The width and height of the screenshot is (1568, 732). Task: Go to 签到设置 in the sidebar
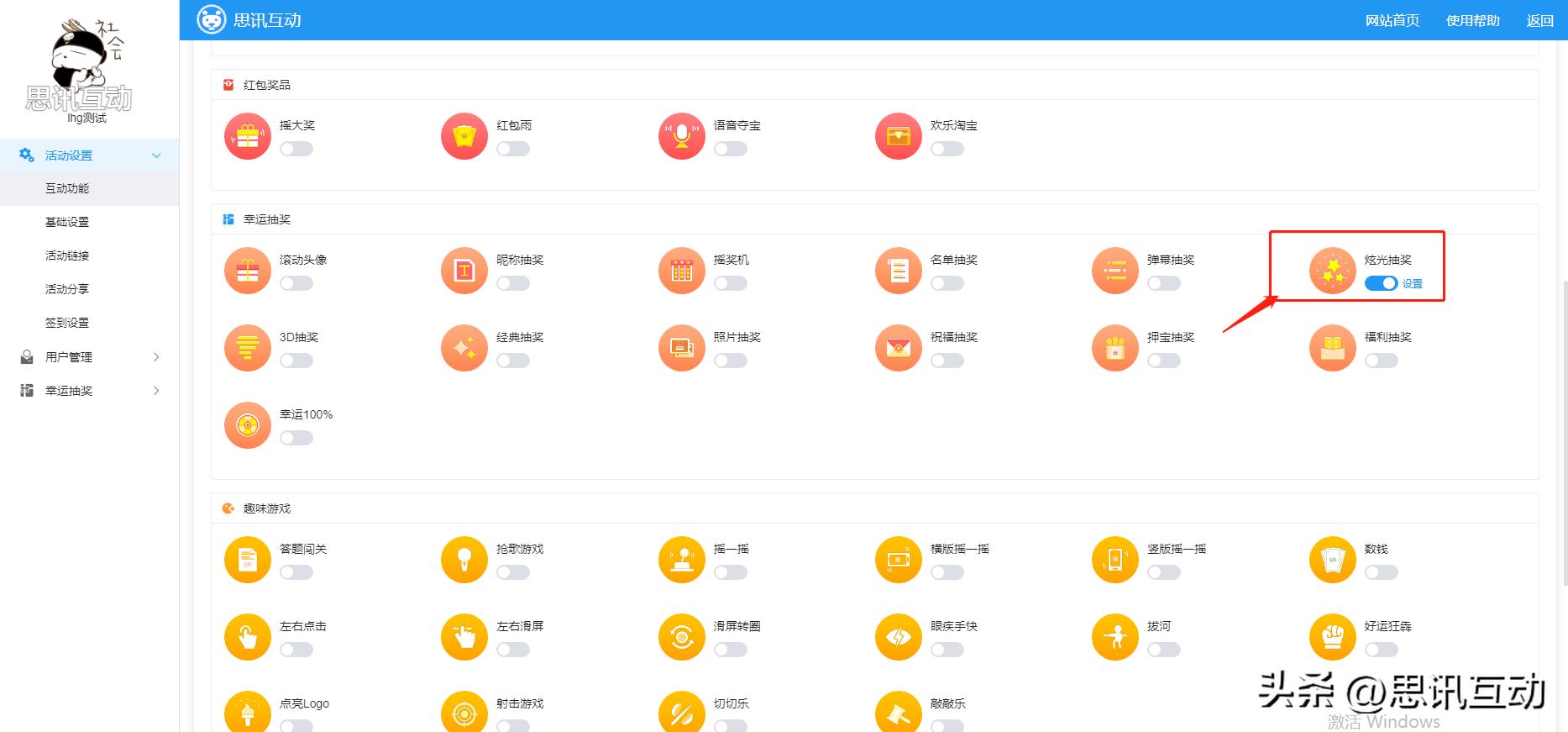67,323
